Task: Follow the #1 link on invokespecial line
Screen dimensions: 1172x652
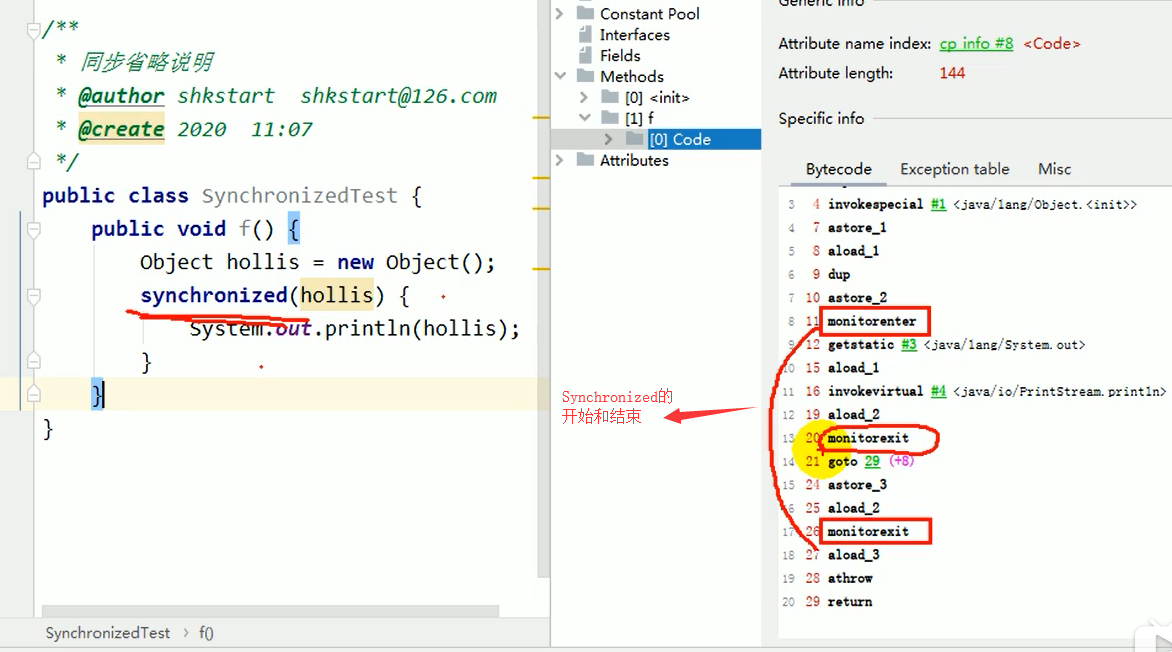Action: (x=938, y=204)
